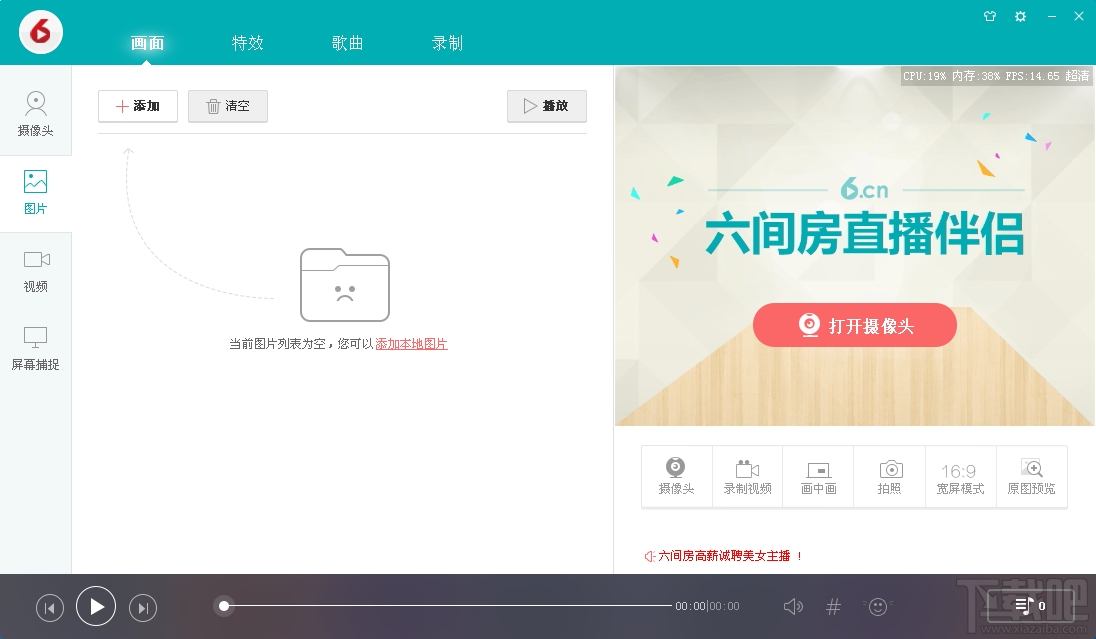Open the 录制视频 video recording tool
The height and width of the screenshot is (639, 1096).
[x=747, y=476]
